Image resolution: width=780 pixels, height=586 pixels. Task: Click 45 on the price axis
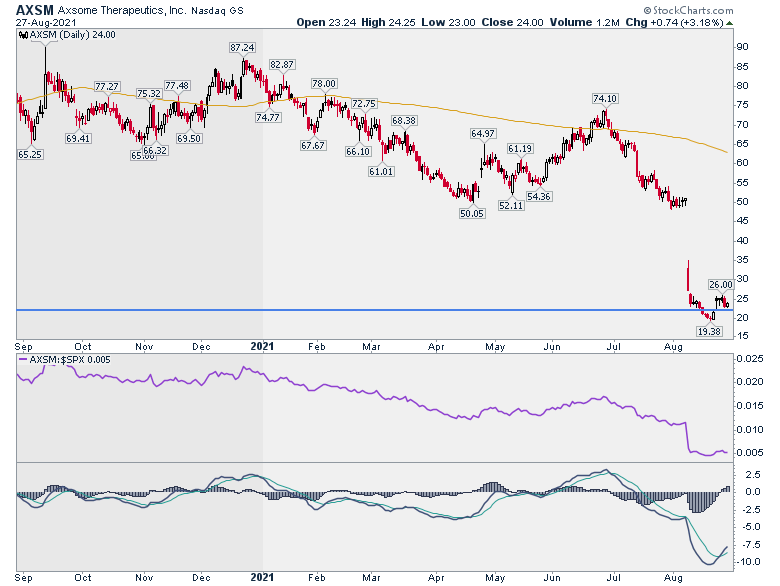(743, 221)
